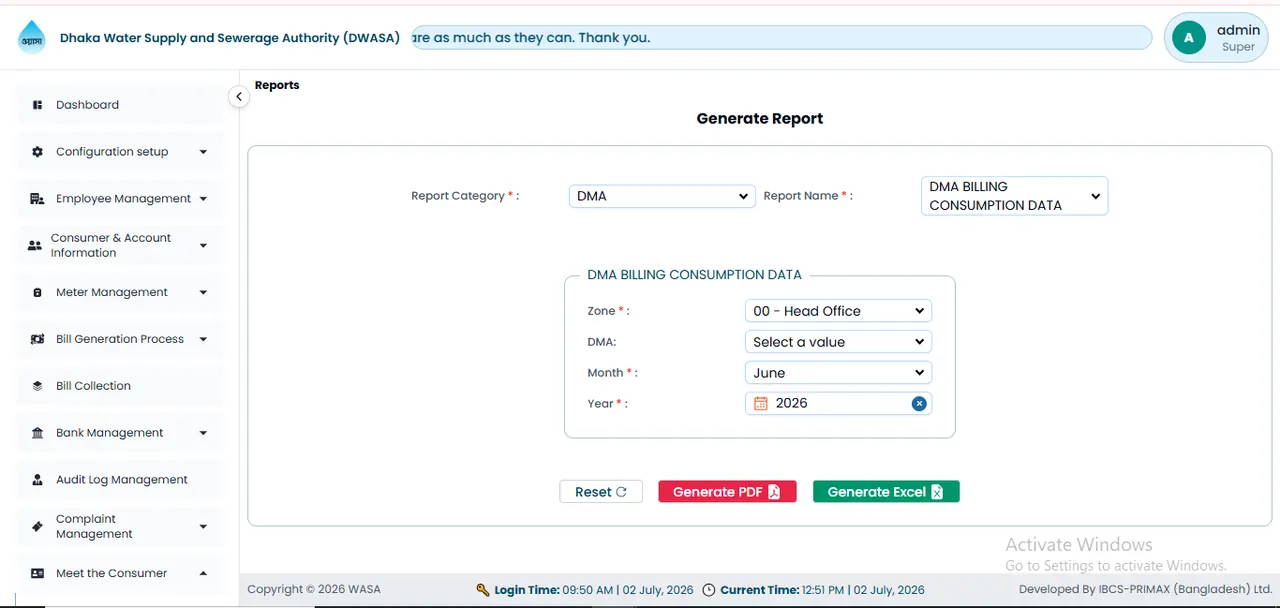Open the DMA Select a value dropdown
The image size is (1280, 608).
tap(838, 342)
